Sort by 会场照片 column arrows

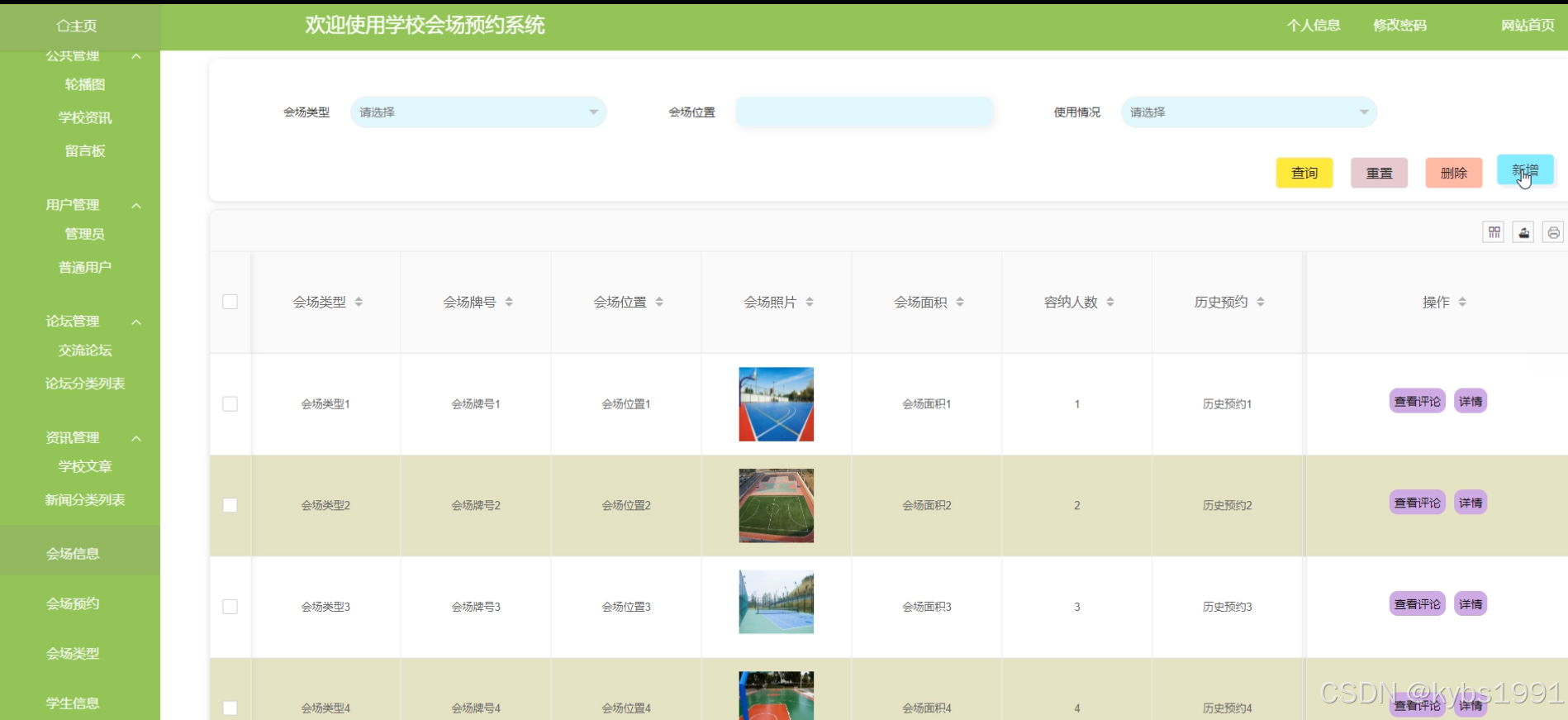click(810, 303)
